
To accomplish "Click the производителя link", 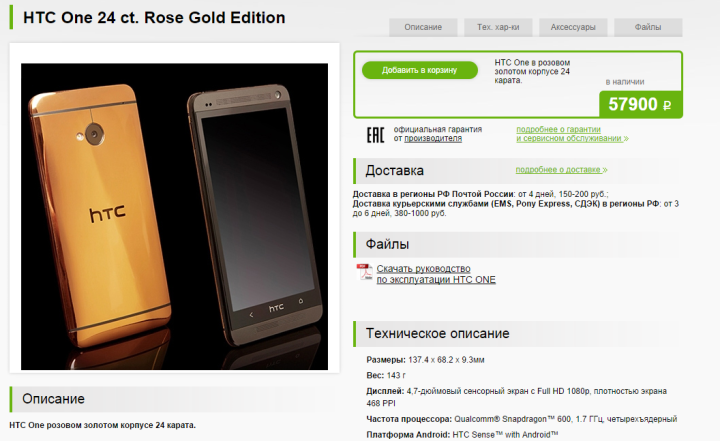I will [x=433, y=138].
